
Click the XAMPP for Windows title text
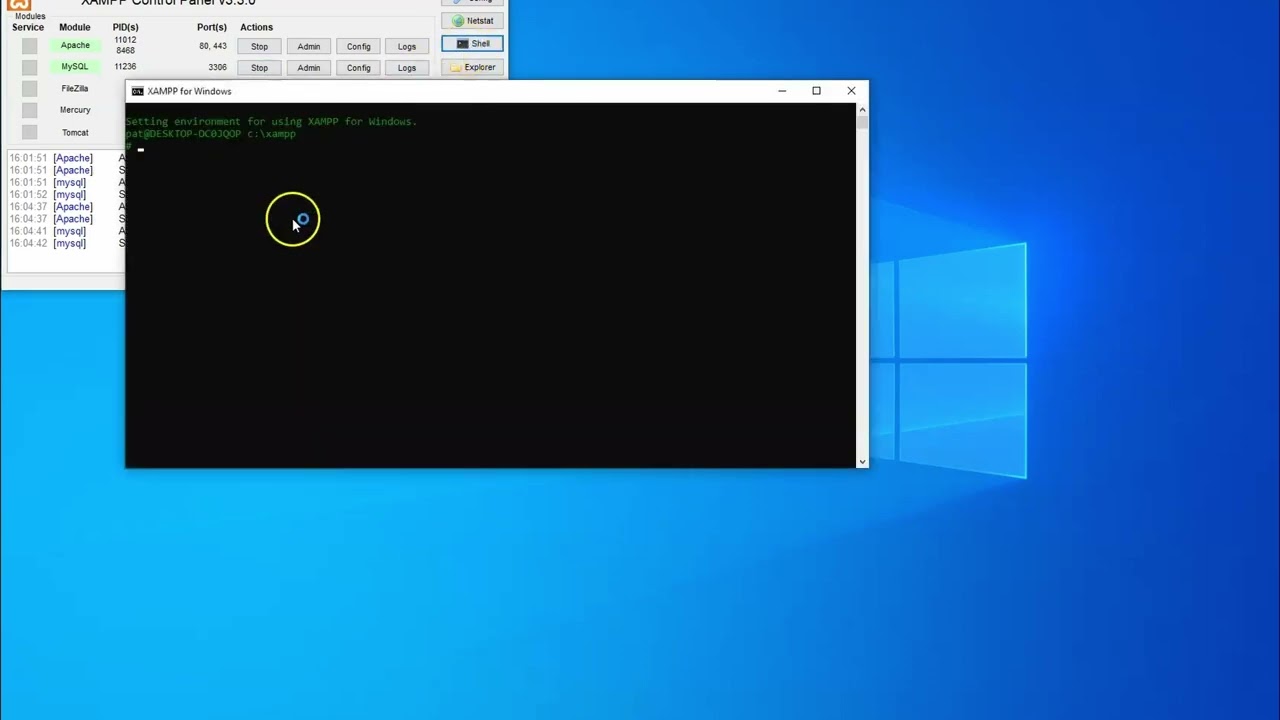189,91
